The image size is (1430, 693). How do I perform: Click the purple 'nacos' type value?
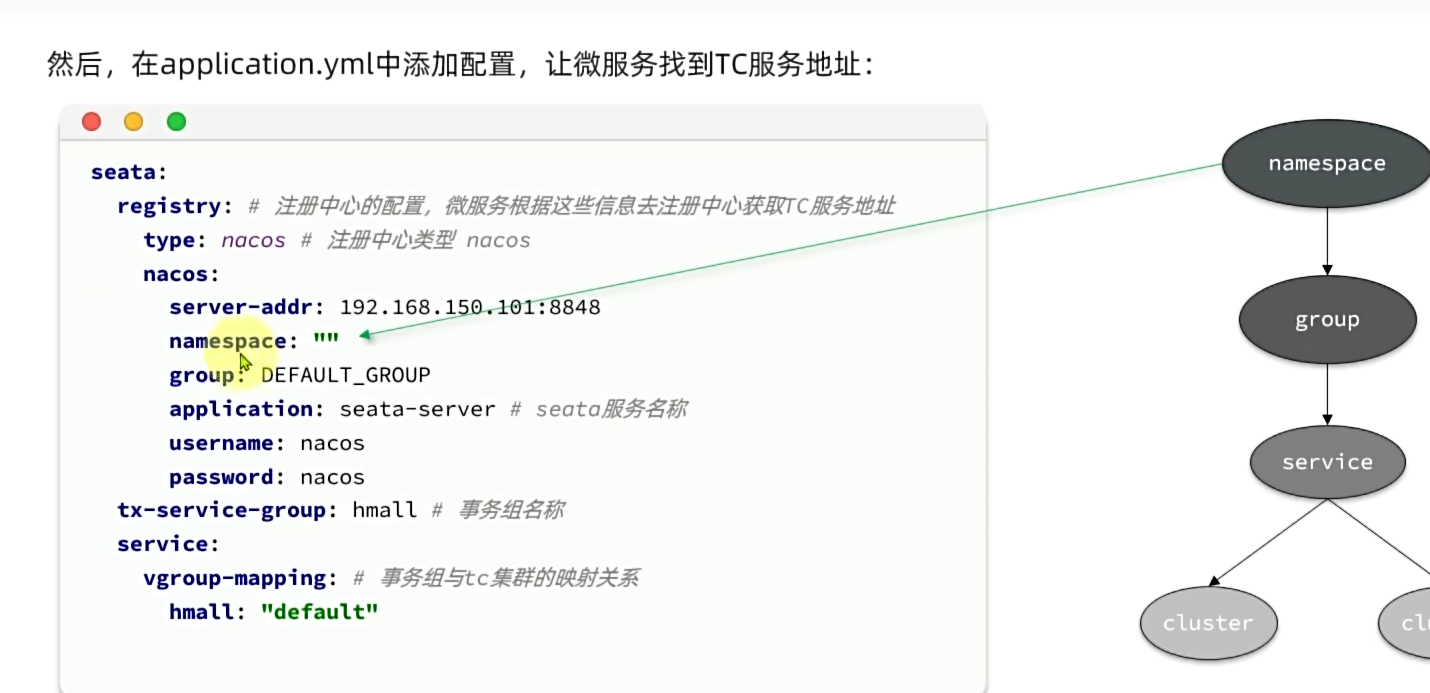pos(253,240)
